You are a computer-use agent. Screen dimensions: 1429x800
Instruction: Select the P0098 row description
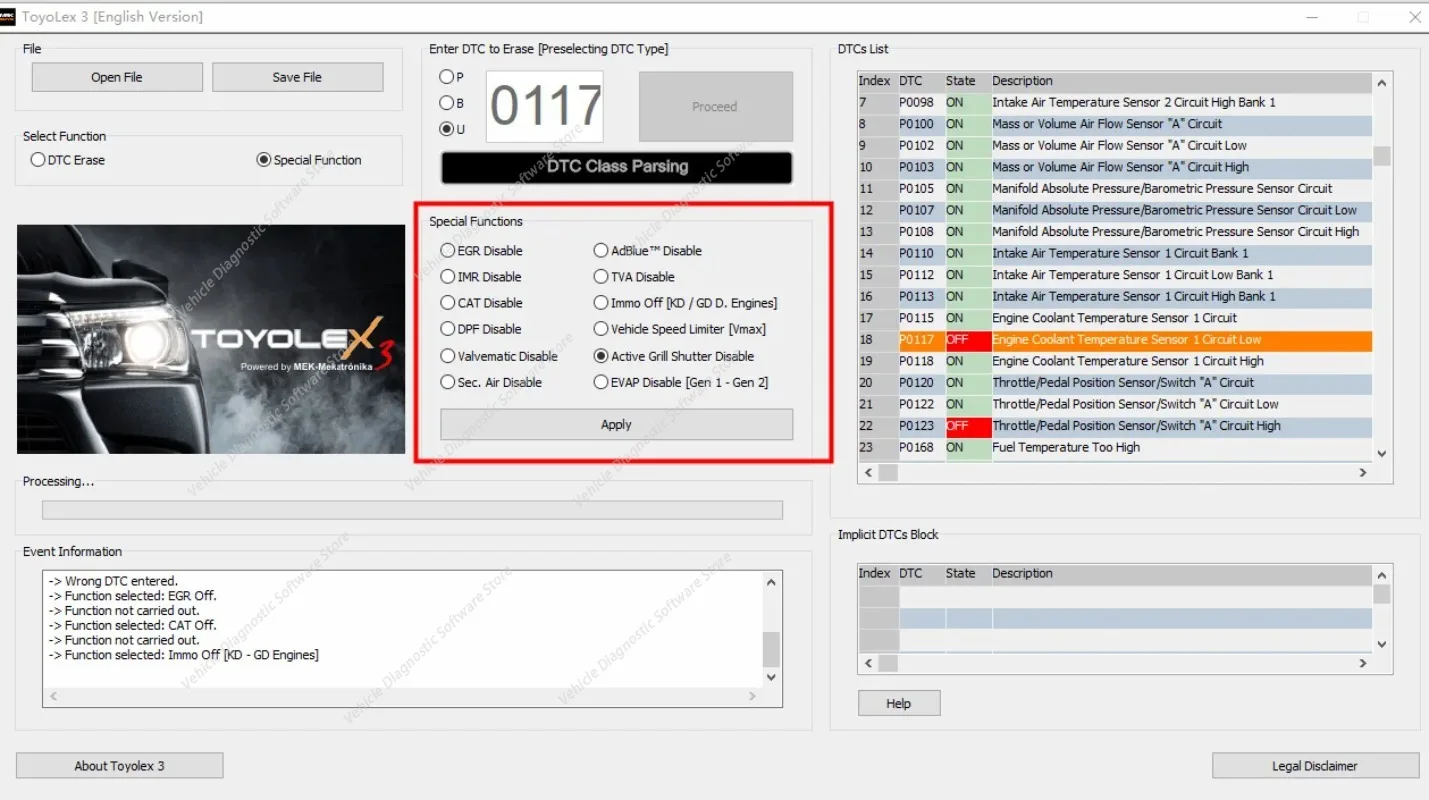[x=1181, y=102]
